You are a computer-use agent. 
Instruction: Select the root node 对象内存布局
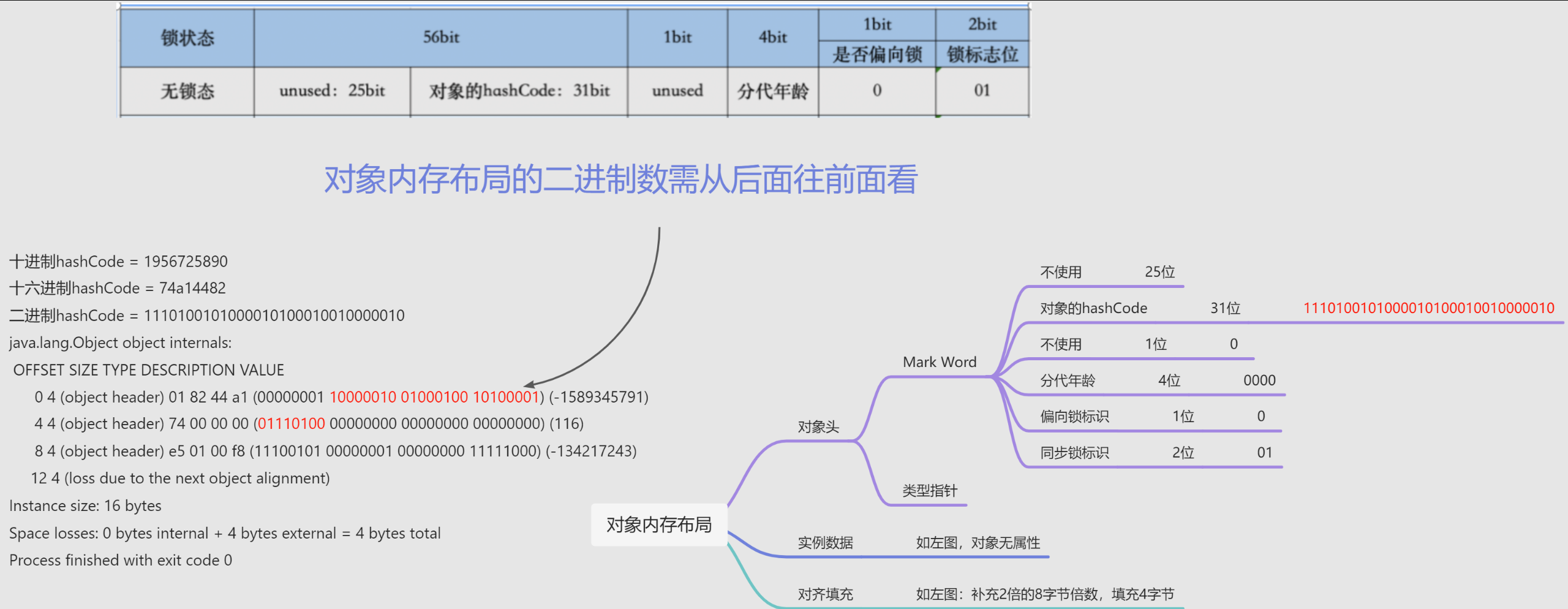tap(658, 524)
